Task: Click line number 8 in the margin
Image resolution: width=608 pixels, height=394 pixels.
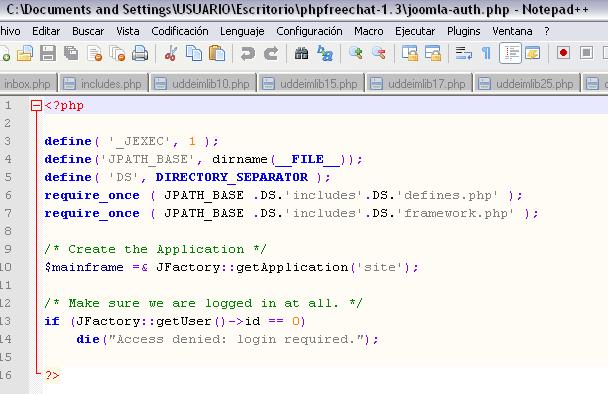Action: tap(7, 231)
